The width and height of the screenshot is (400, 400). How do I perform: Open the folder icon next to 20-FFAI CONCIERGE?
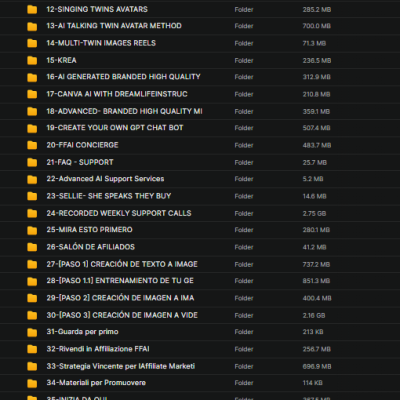click(x=32, y=145)
